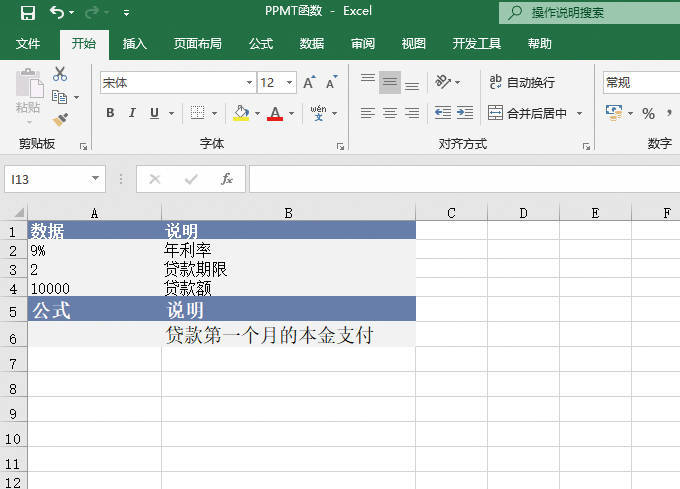The height and width of the screenshot is (489, 680).
Task: Click the Increase Indent icon
Action: (465, 113)
